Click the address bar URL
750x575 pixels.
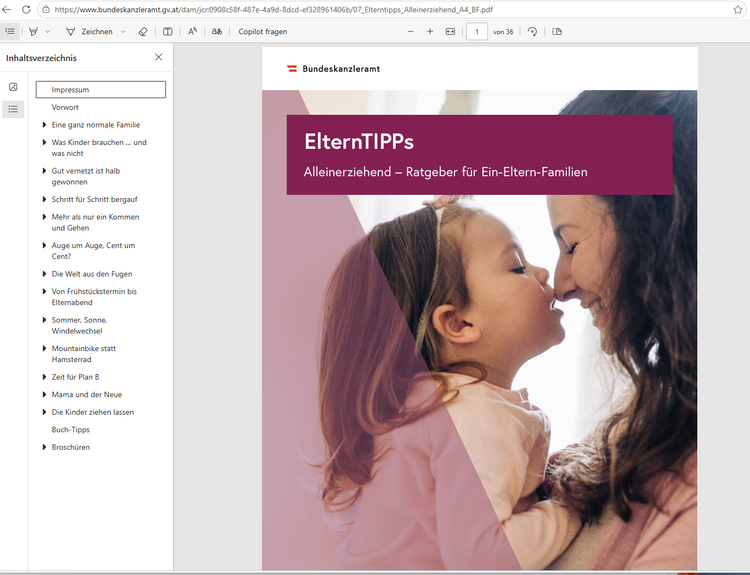pos(274,10)
